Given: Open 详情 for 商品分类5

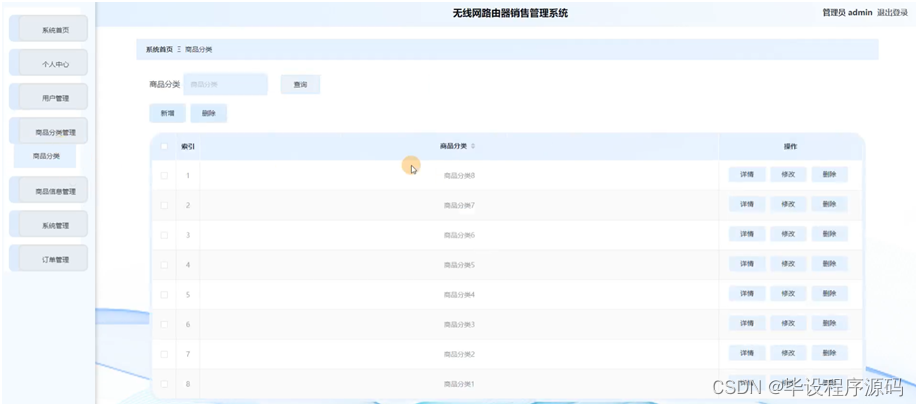Looking at the screenshot, I should pos(747,264).
